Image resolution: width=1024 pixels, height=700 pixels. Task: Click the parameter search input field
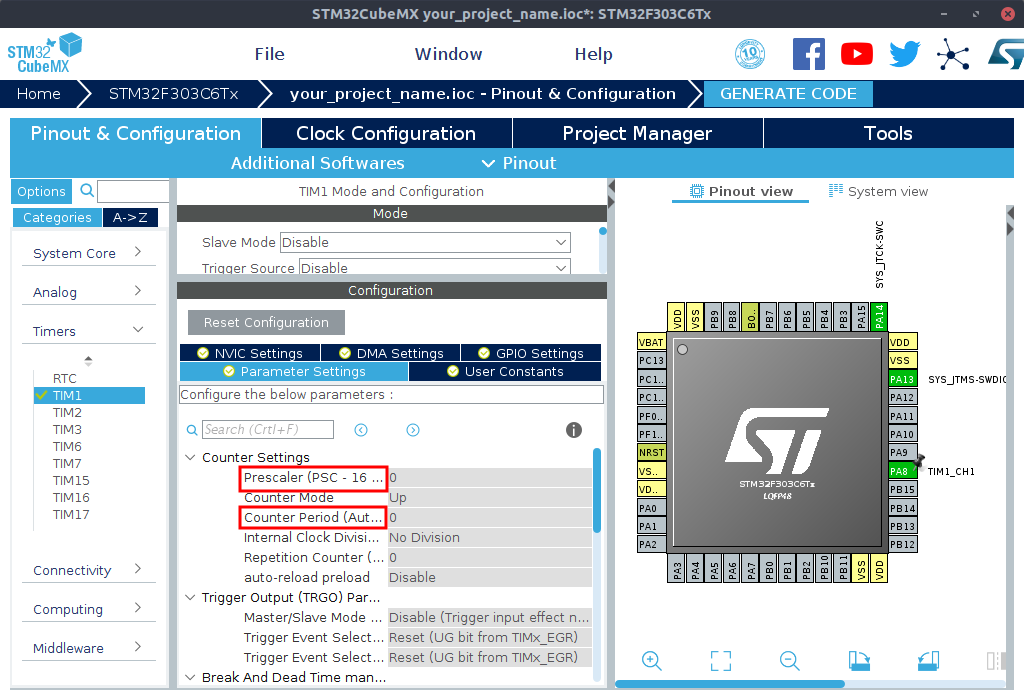pos(268,430)
